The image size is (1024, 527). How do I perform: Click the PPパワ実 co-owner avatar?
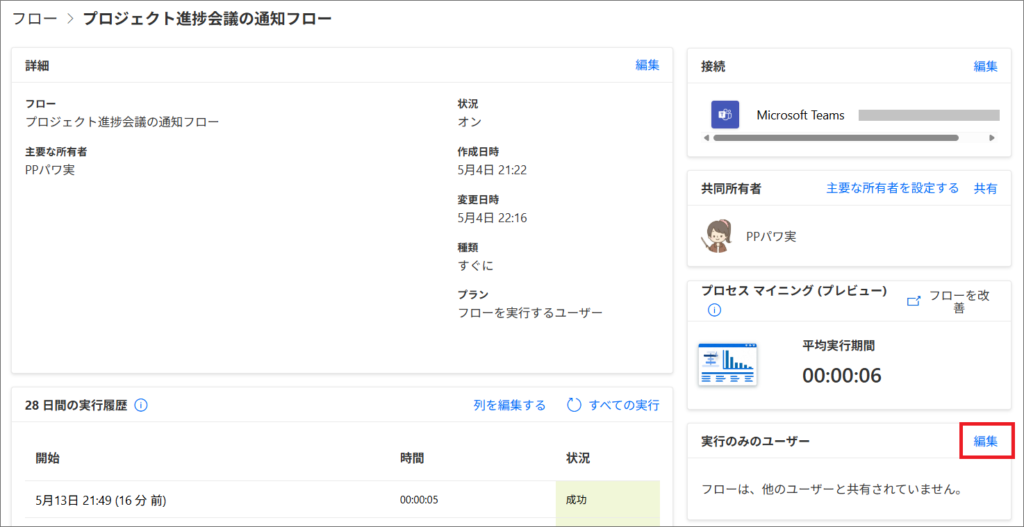(718, 236)
